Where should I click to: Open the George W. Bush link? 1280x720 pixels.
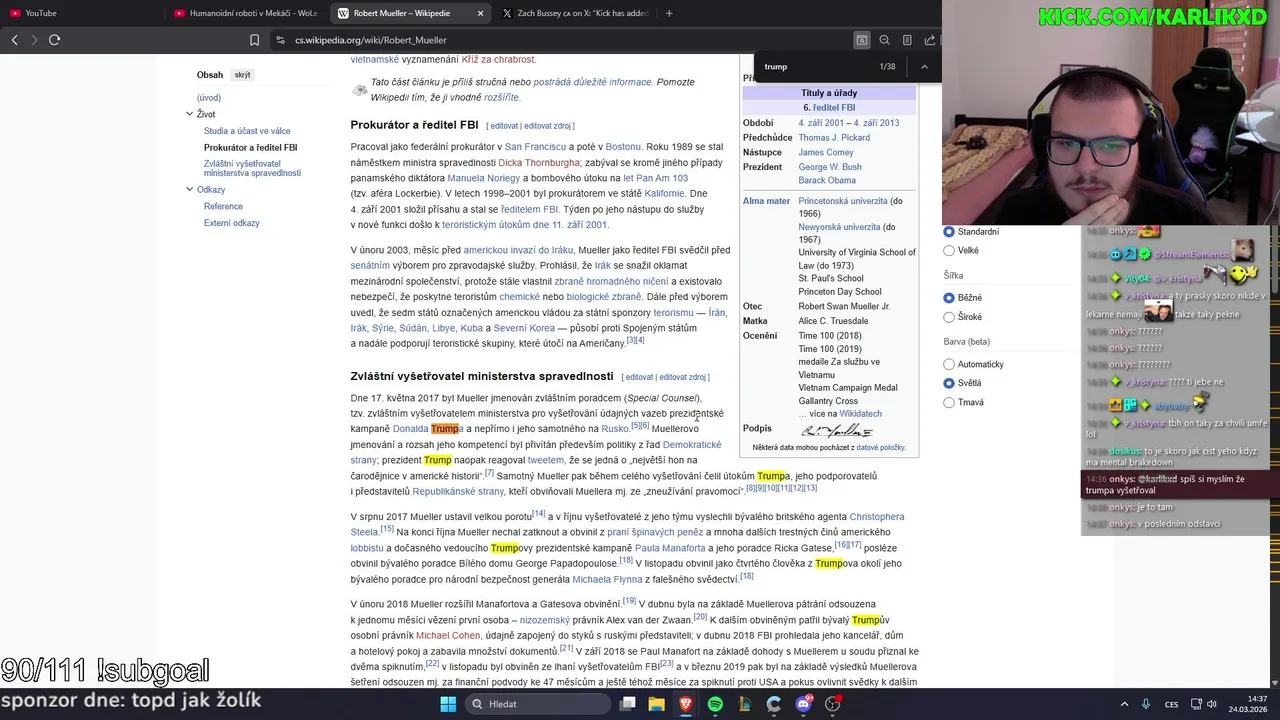(x=830, y=167)
